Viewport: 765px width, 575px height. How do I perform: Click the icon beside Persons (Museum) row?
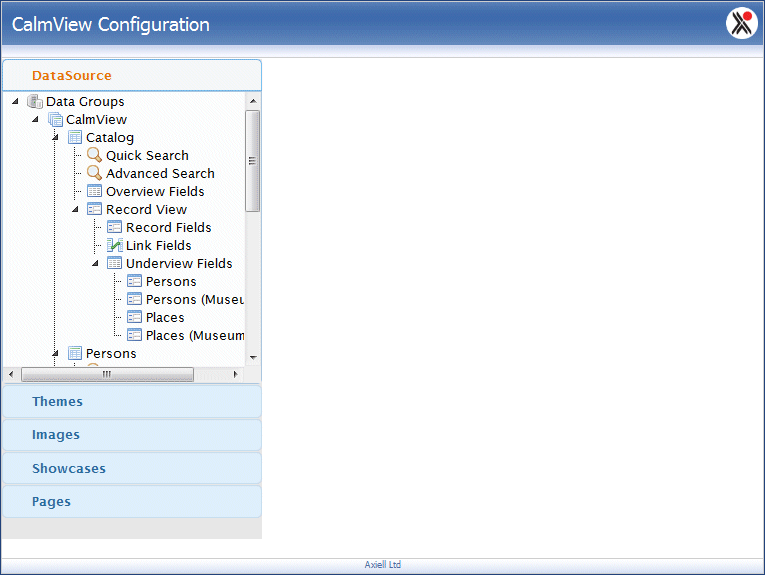(x=134, y=299)
